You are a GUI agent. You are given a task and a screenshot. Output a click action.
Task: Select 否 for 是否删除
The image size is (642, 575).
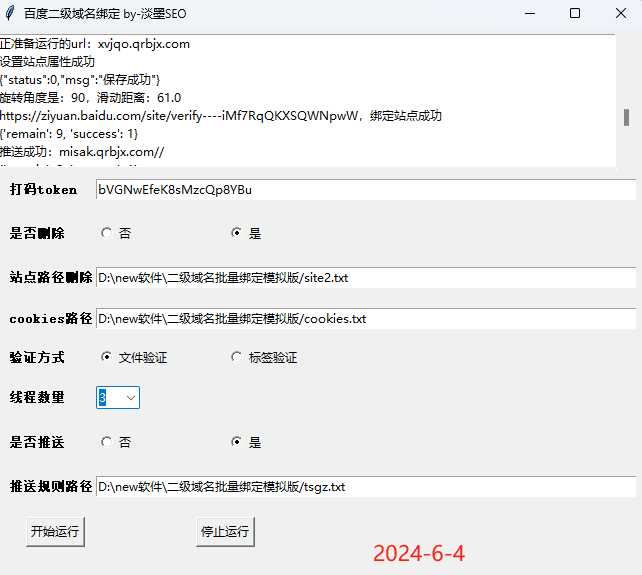click(106, 233)
